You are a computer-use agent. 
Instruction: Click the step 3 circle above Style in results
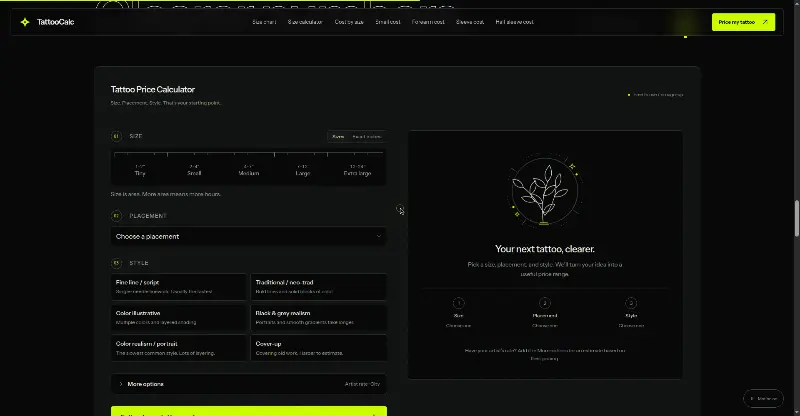tap(631, 303)
